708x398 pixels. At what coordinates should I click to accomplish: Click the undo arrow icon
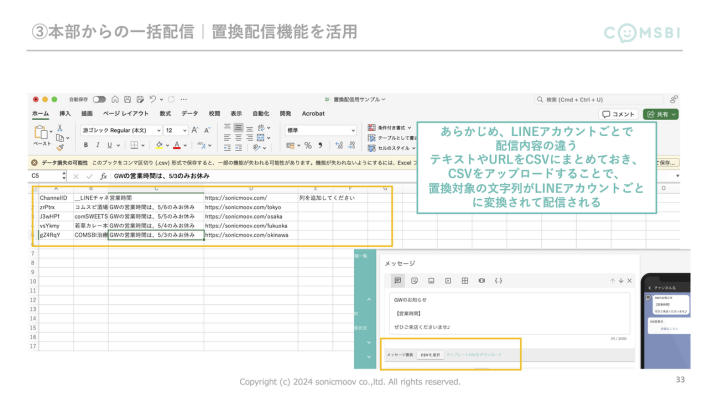pyautogui.click(x=153, y=99)
